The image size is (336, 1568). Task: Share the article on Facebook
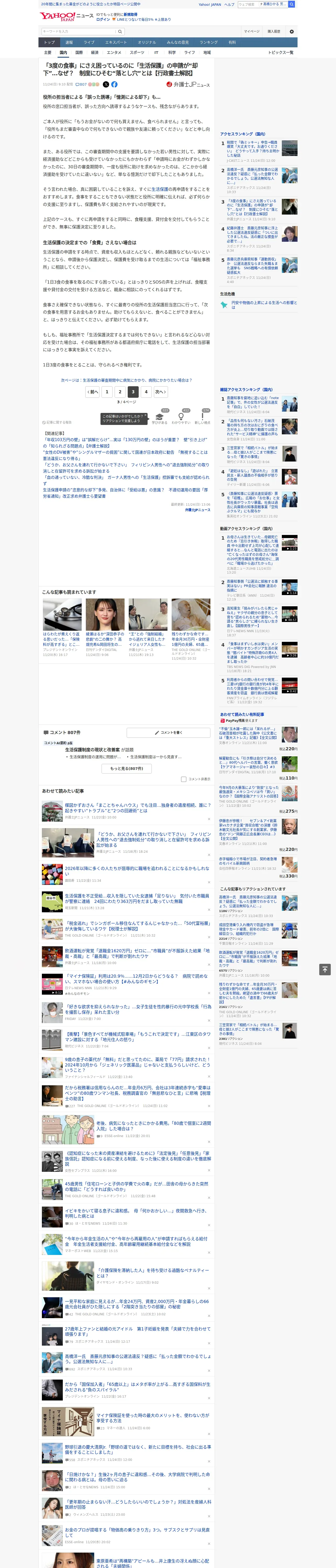114,85
